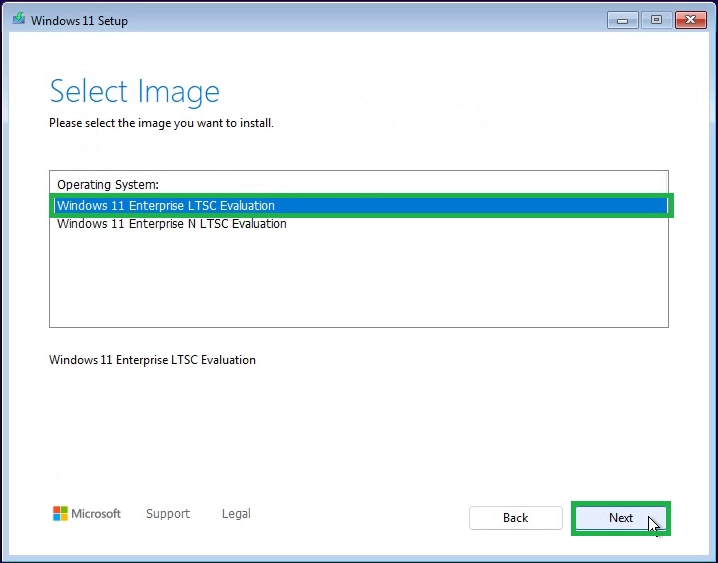
Task: Select Windows 11 Enterprise N LTSC Evaluation image
Action: point(361,224)
